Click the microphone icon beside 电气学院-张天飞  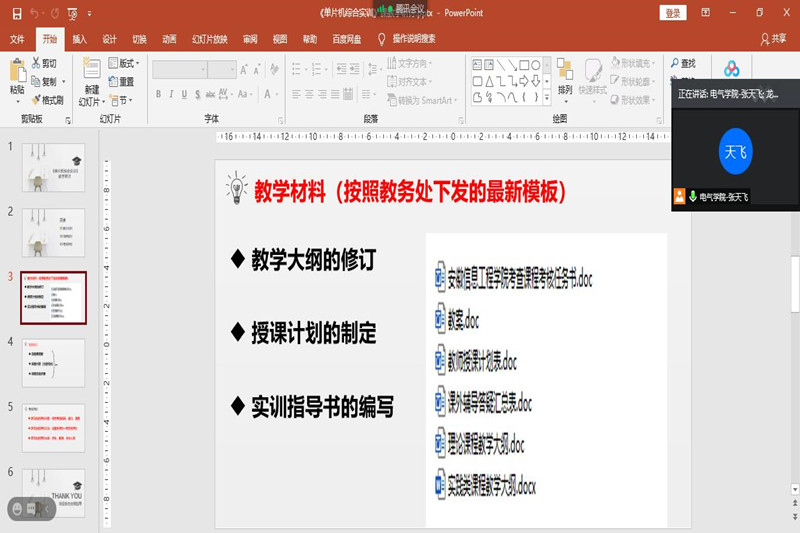693,196
